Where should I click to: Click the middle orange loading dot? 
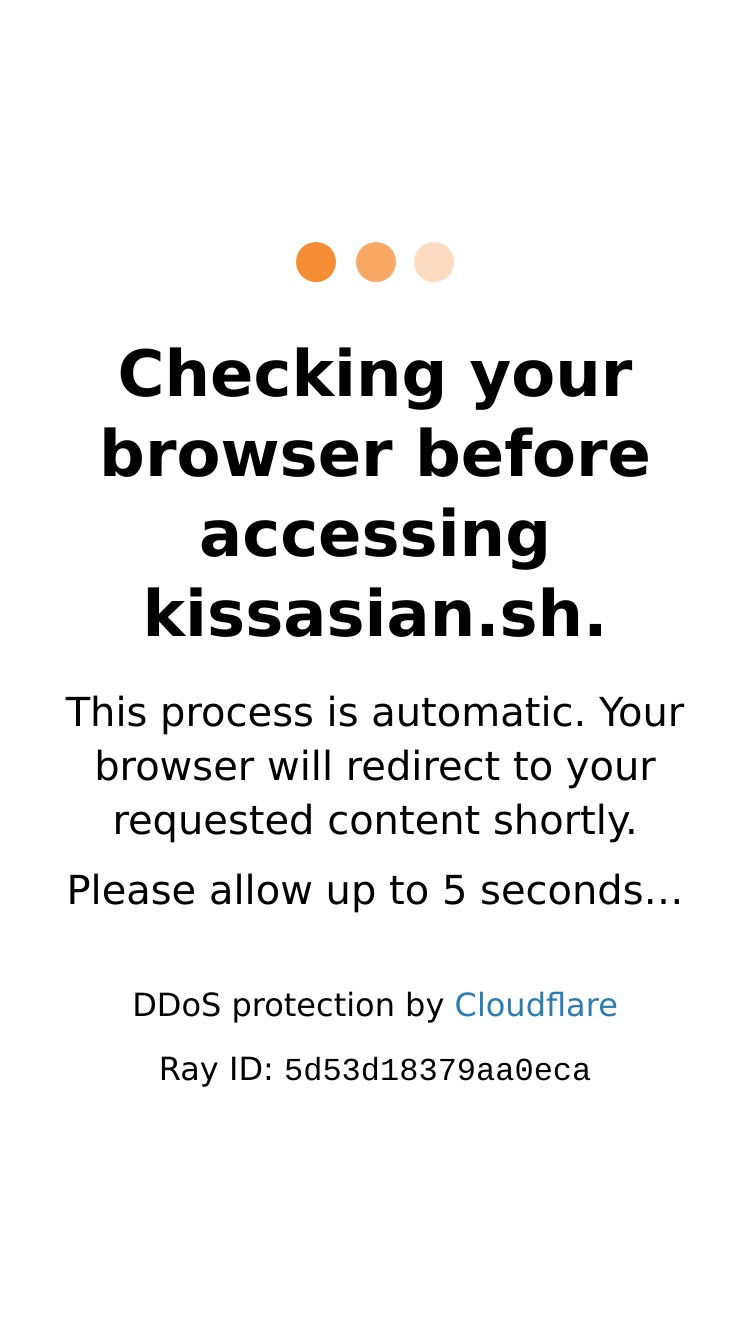click(376, 262)
